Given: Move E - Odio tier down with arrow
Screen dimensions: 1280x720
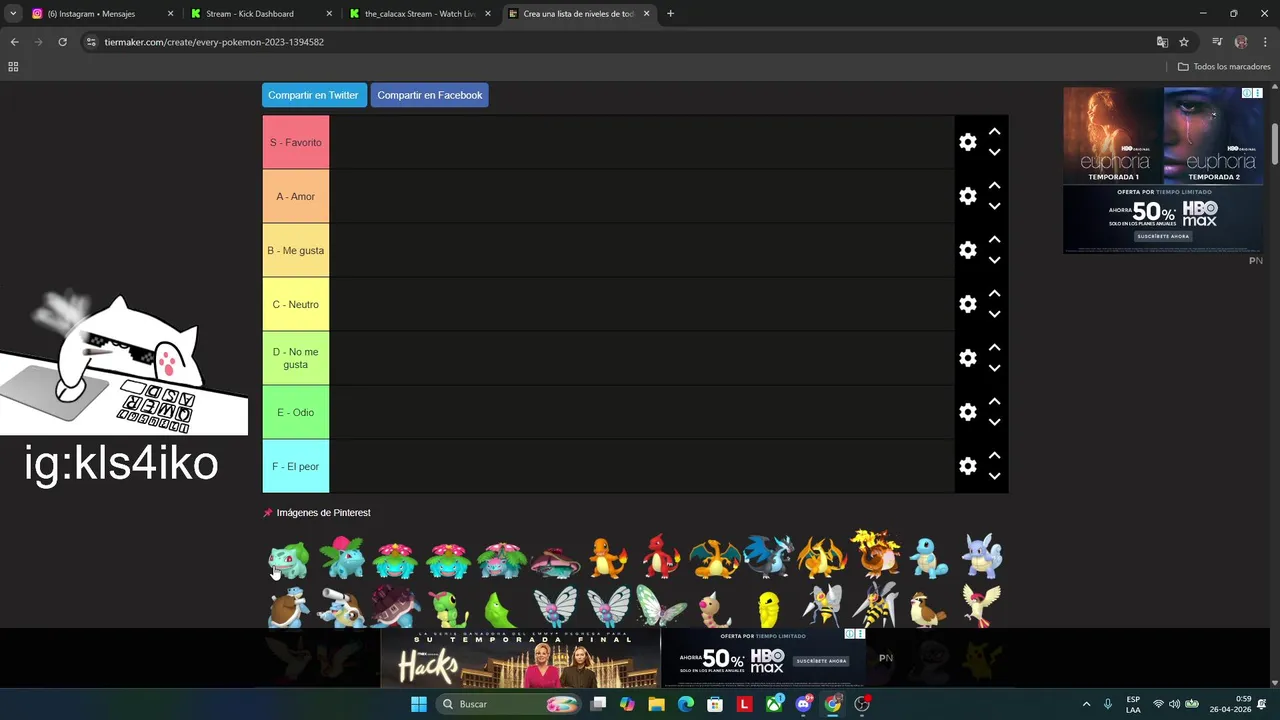Looking at the screenshot, I should (x=994, y=423).
